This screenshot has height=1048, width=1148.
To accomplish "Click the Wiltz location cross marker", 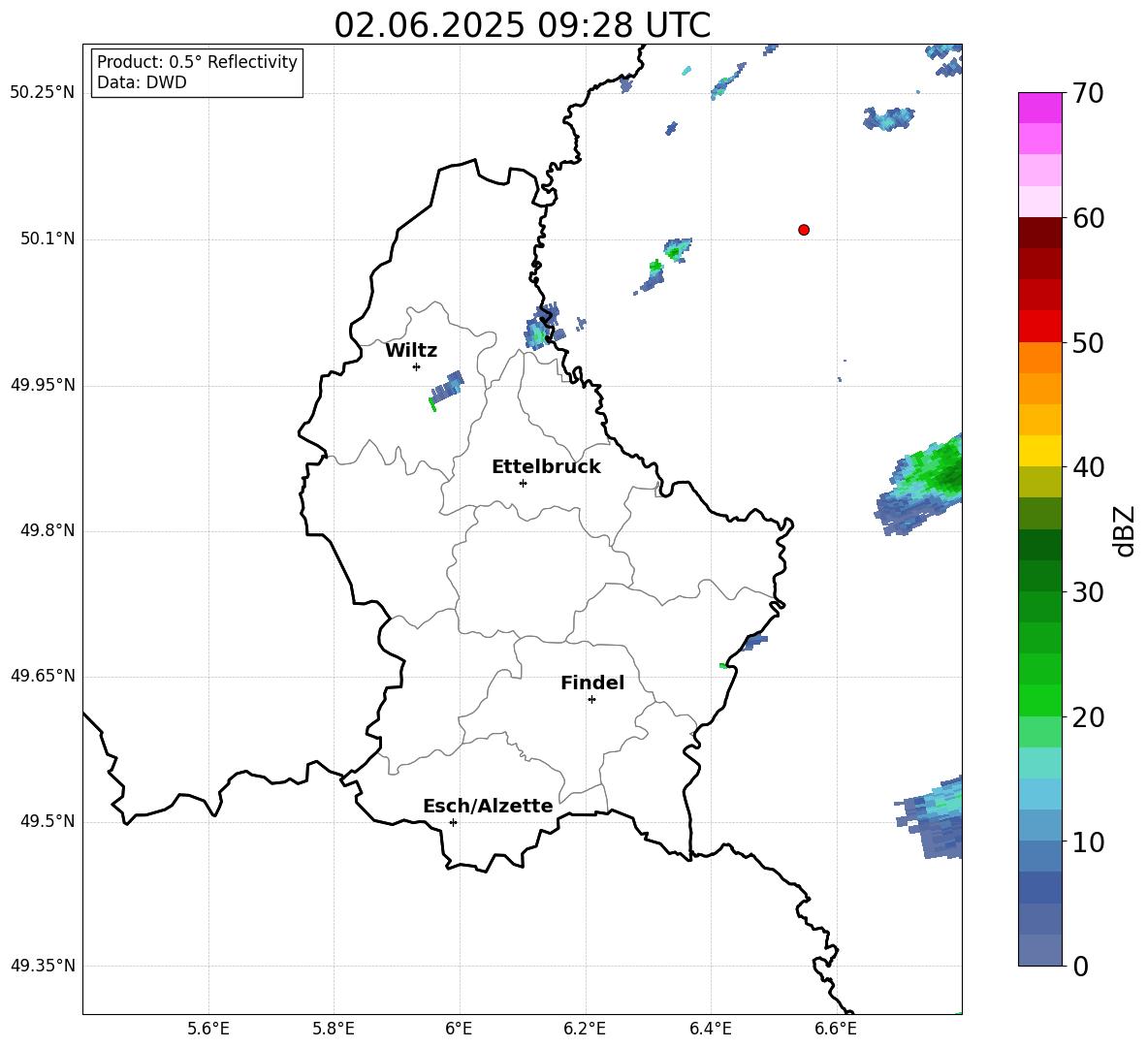I will [417, 366].
